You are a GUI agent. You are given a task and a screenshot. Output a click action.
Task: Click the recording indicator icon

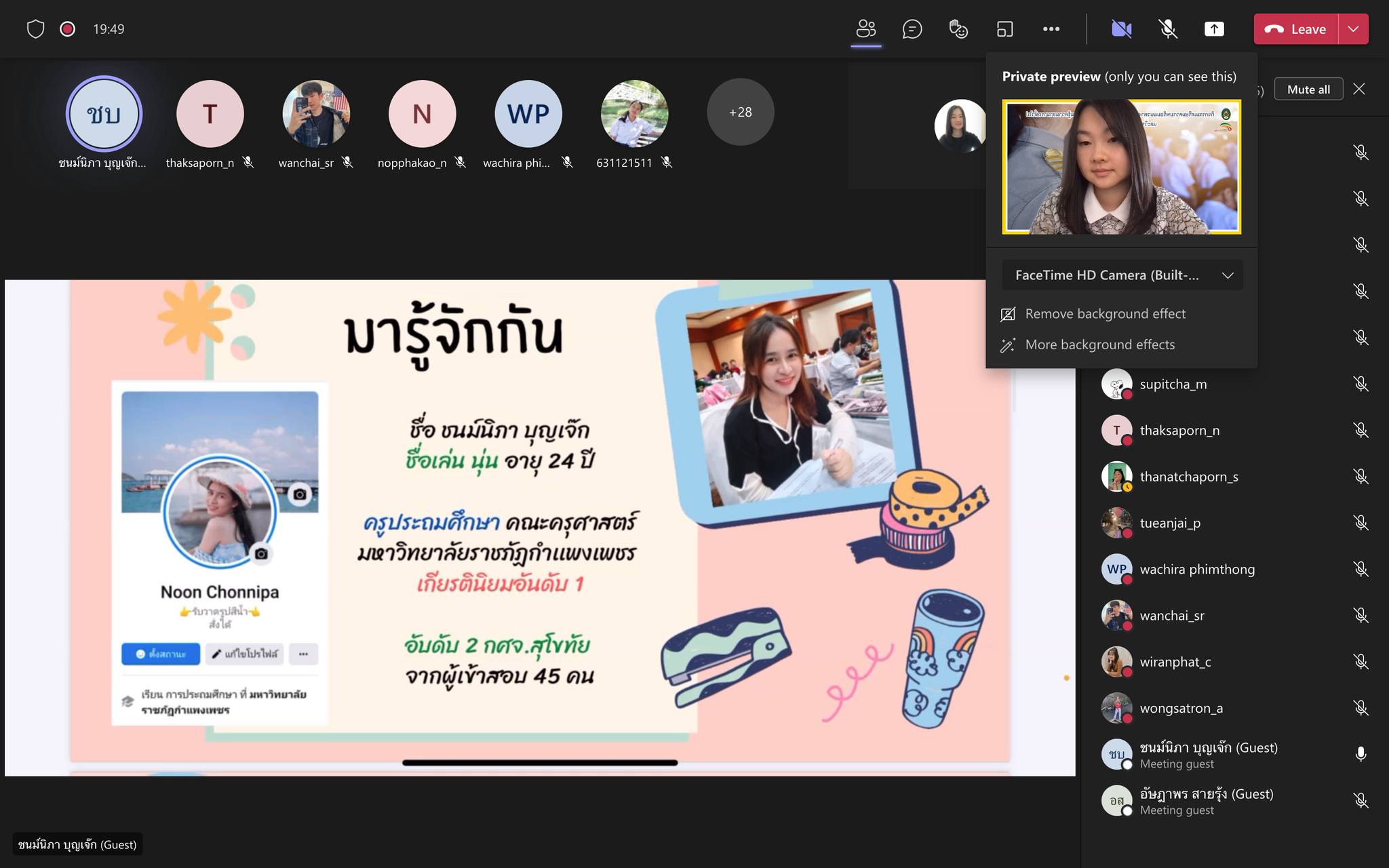click(x=67, y=29)
